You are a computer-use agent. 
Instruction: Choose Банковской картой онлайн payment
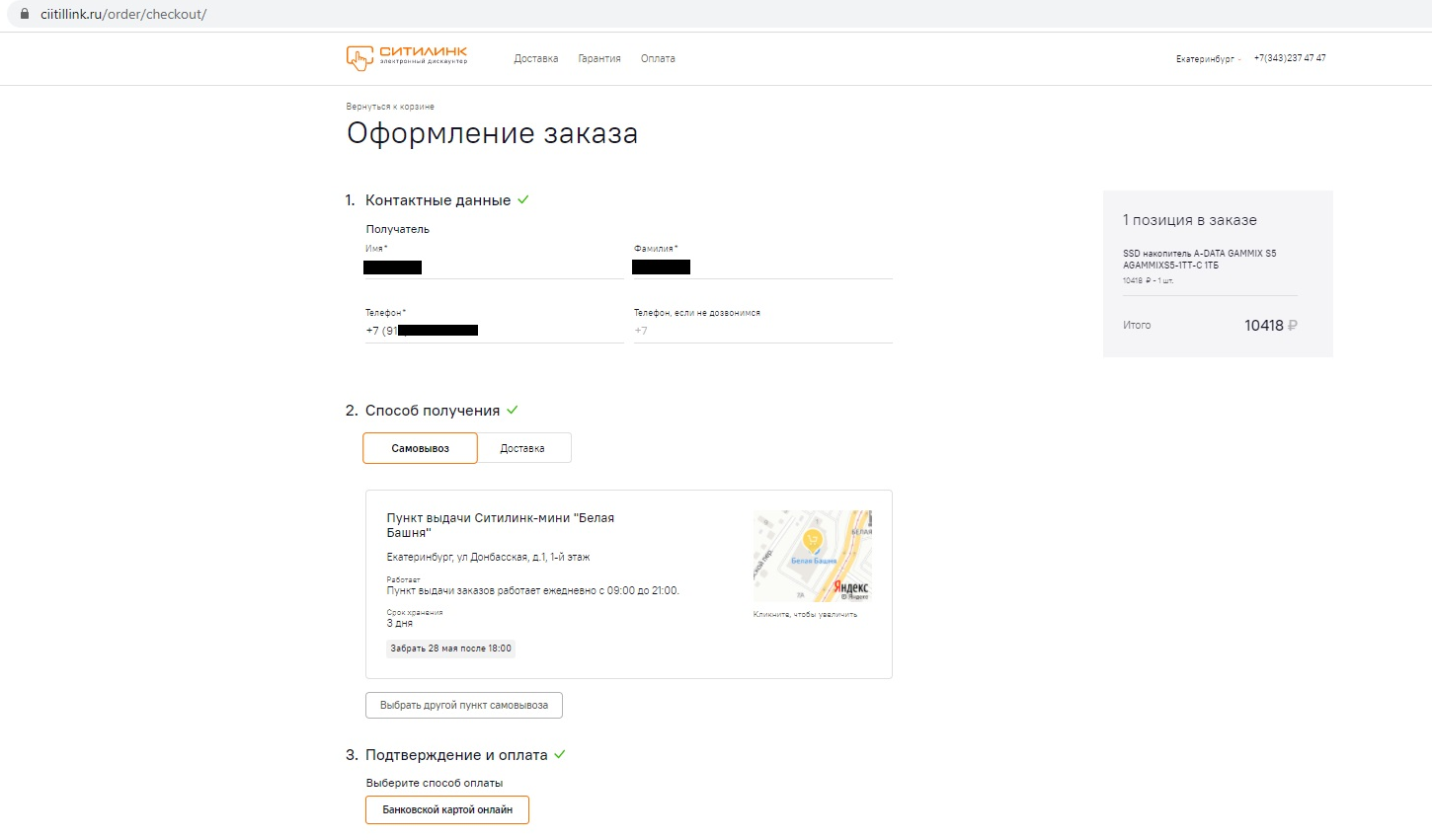(x=447, y=809)
